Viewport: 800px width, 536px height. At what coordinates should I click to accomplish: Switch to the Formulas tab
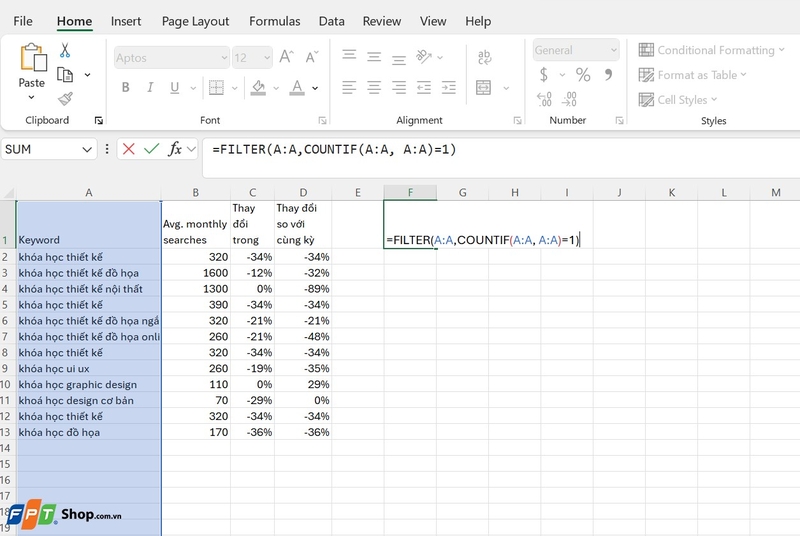point(274,21)
